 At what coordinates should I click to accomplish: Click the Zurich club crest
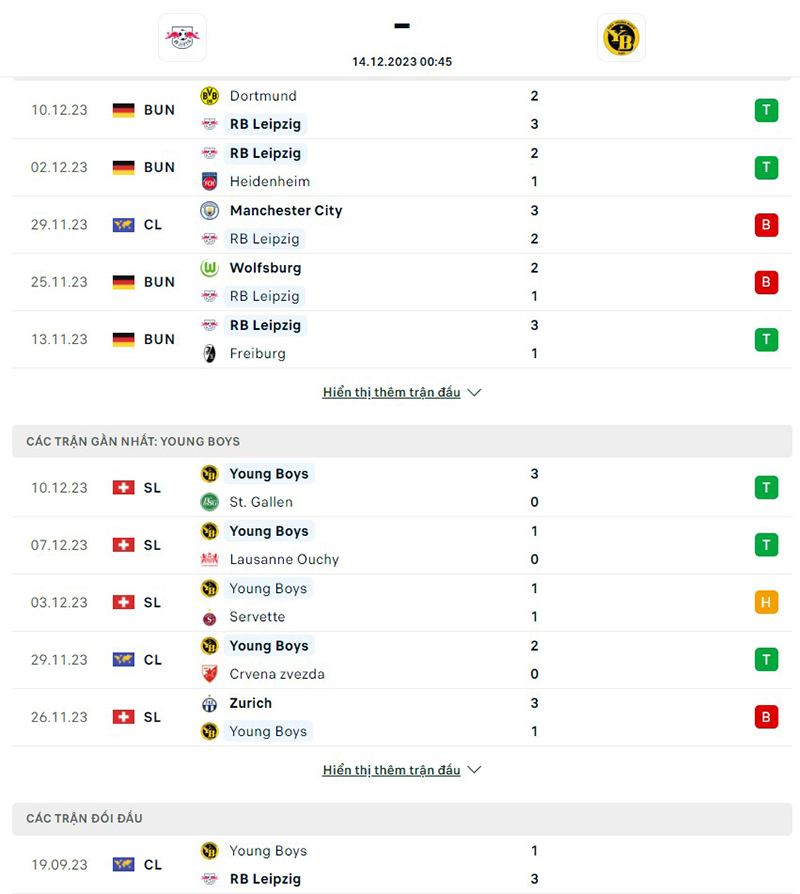210,703
